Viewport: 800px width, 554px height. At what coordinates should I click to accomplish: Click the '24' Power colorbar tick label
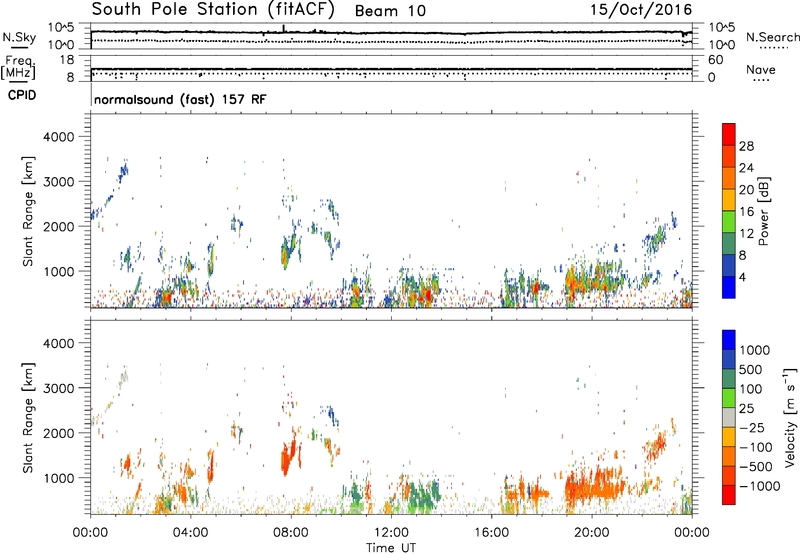[x=746, y=168]
